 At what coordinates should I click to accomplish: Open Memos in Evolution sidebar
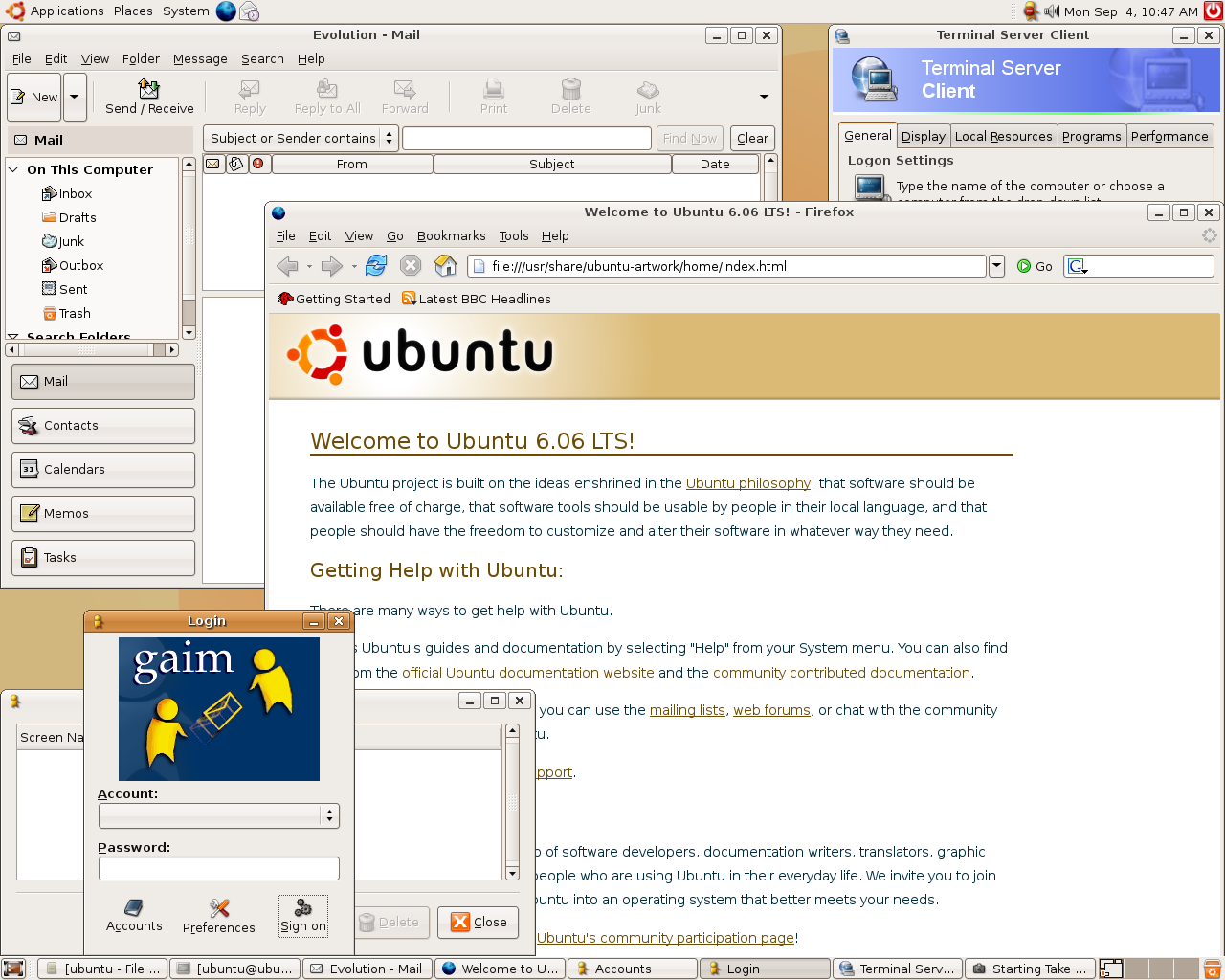[103, 514]
